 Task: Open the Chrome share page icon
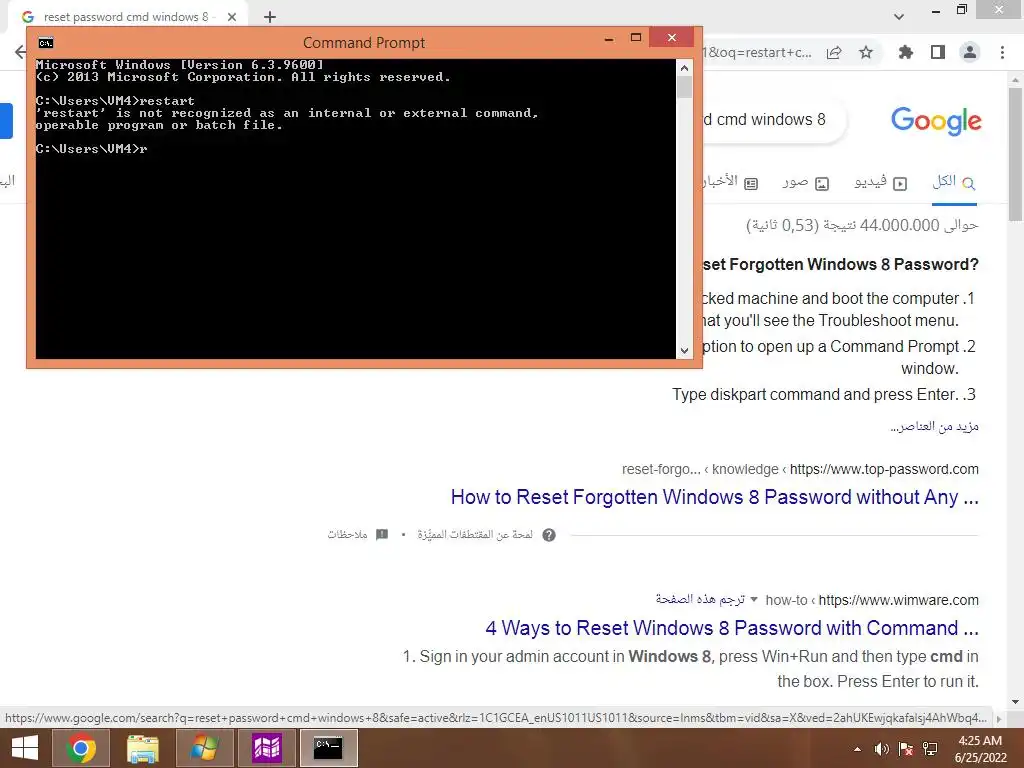click(x=834, y=53)
